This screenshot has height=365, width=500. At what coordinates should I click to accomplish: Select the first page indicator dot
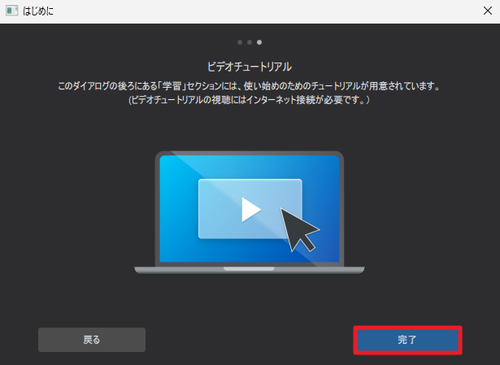[x=240, y=42]
